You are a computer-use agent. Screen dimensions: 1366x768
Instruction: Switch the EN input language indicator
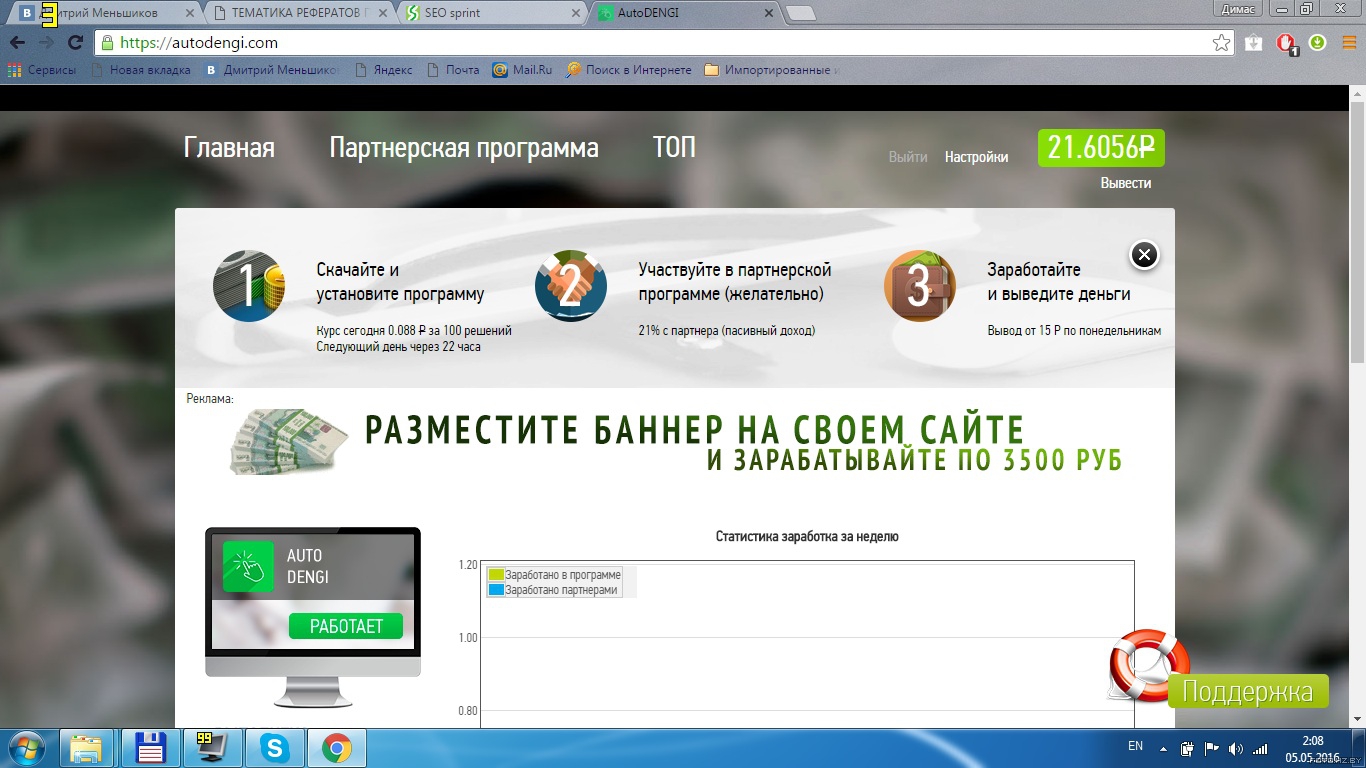(1135, 746)
